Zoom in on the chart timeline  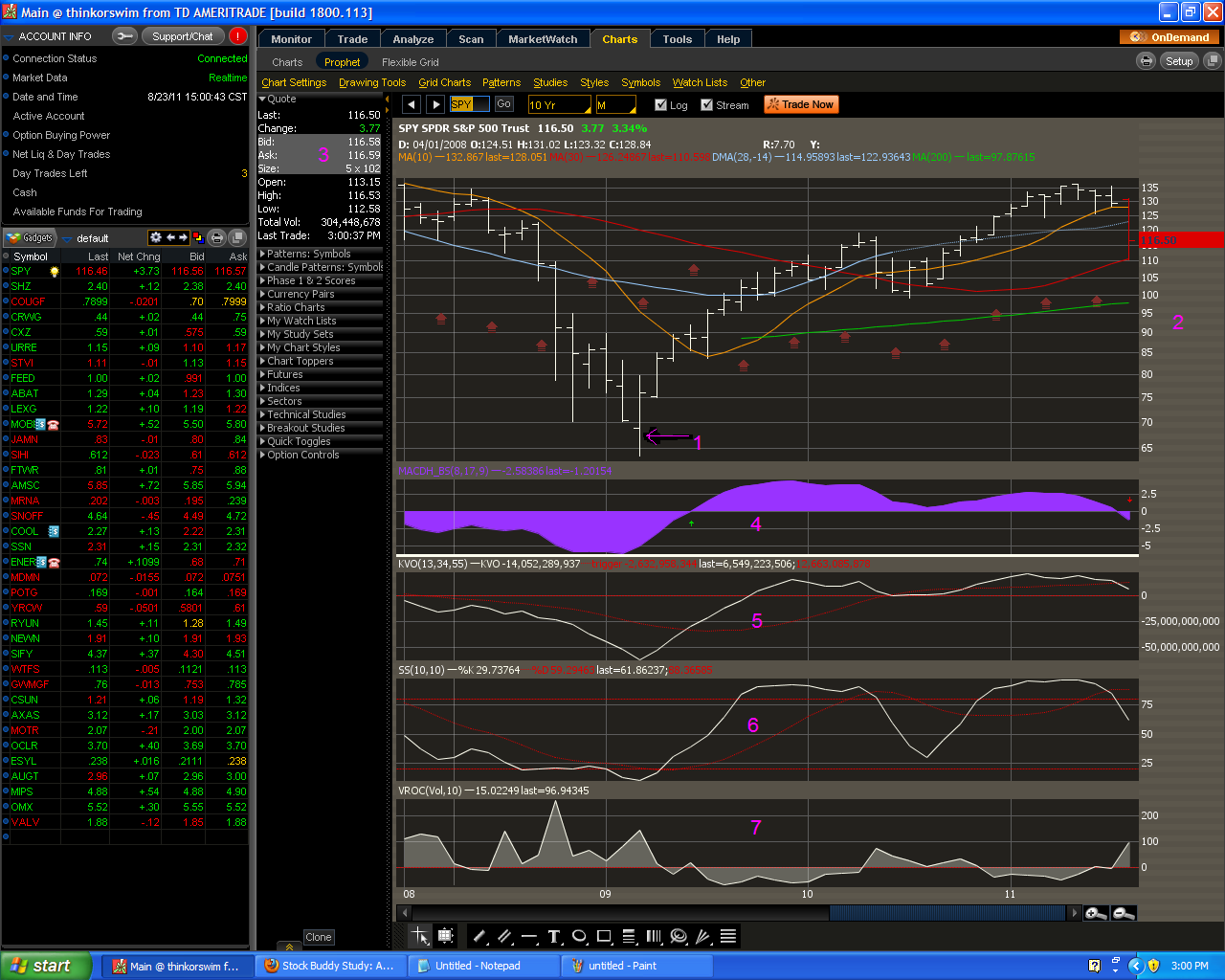(1096, 913)
